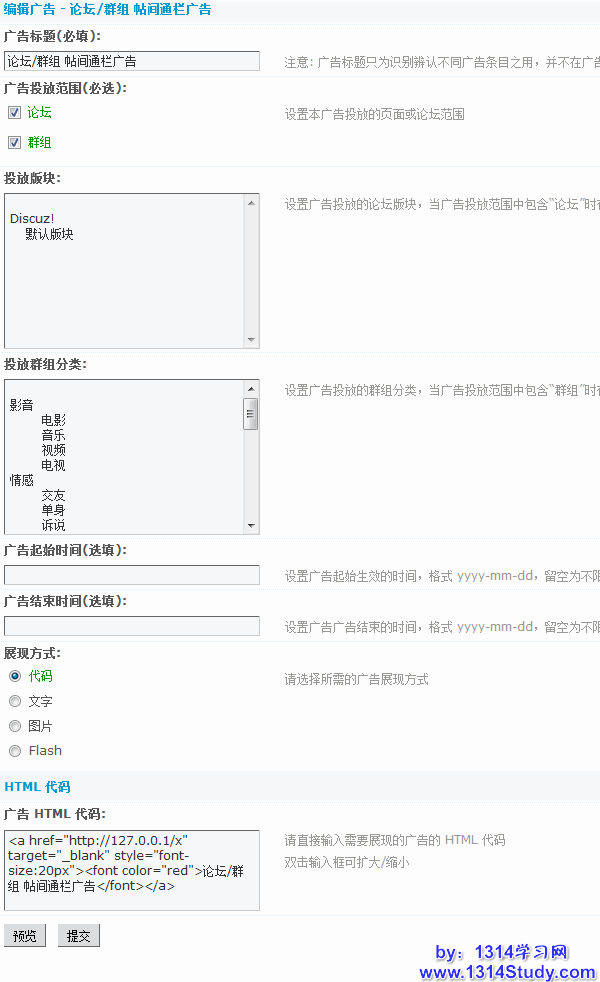600x982 pixels.
Task: Select 默认版块 in the forum list
Action: click(x=49, y=234)
